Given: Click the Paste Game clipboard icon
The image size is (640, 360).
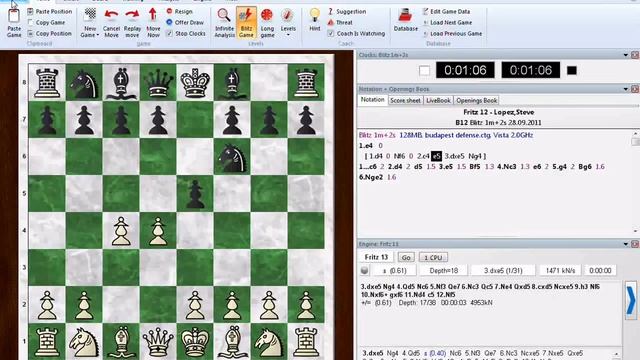Looking at the screenshot, I should [x=14, y=16].
